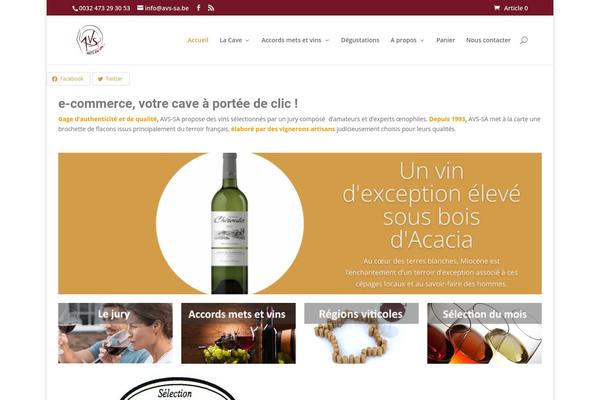Click the phone icon in top bar
600x400 pixels.
click(x=75, y=8)
